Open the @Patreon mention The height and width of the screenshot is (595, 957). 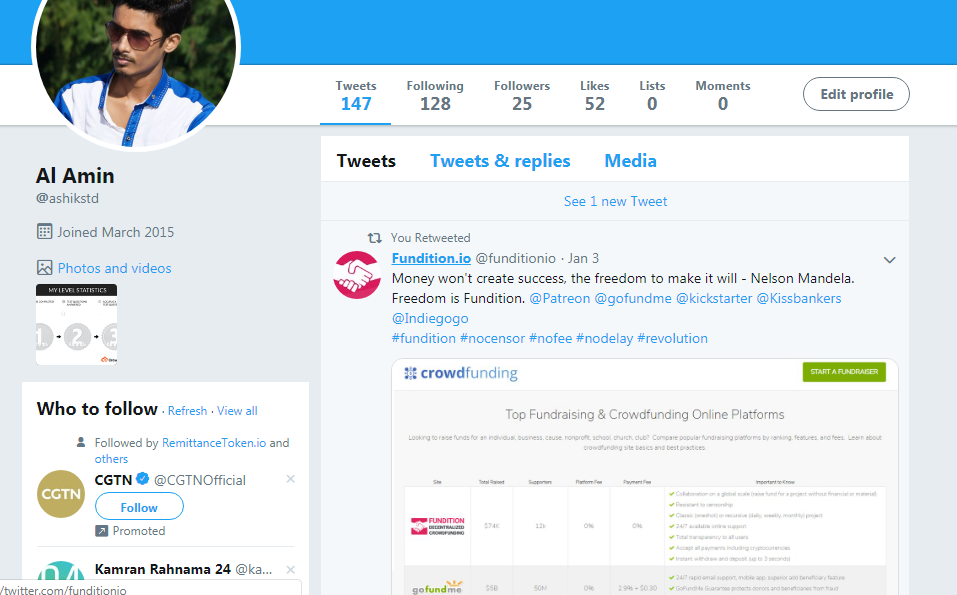[x=560, y=298]
